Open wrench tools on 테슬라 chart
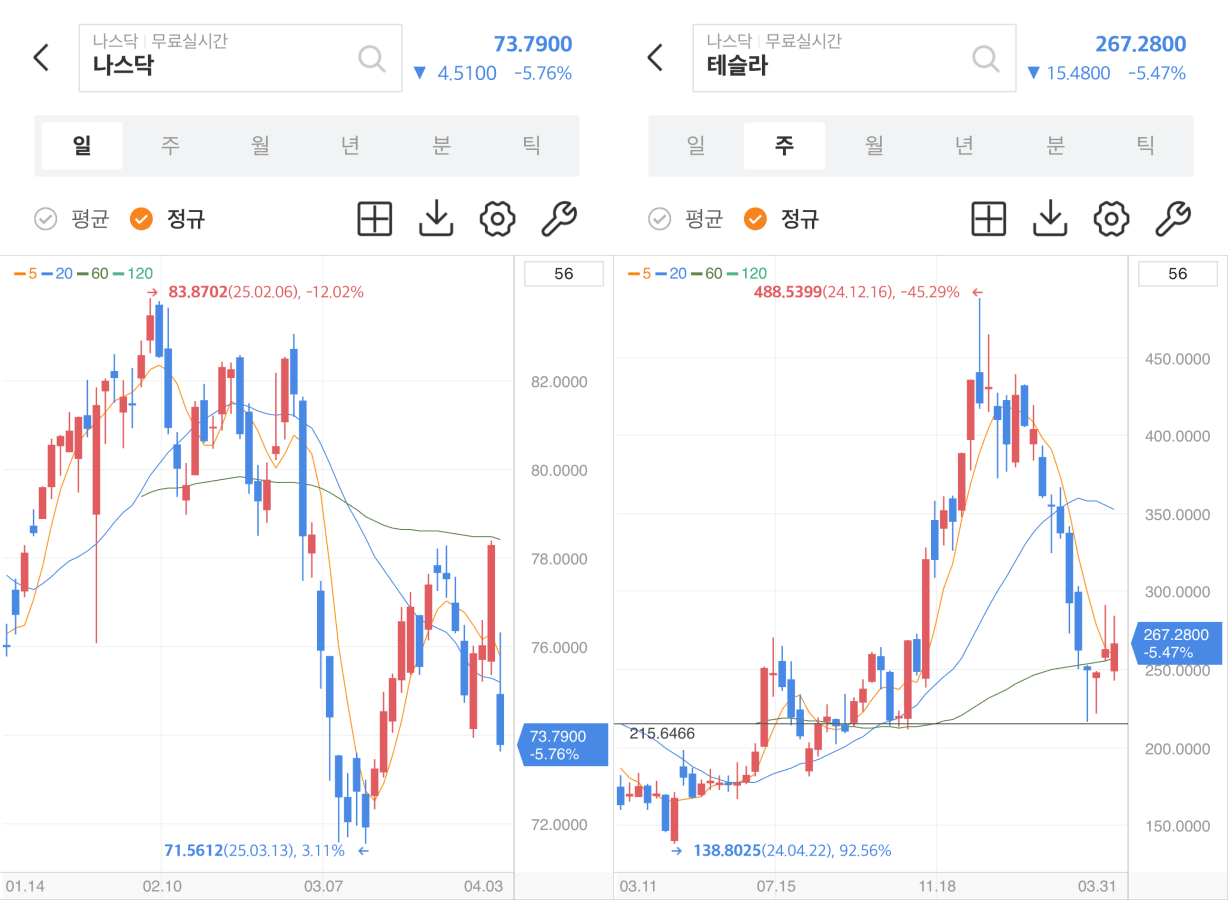This screenshot has width=1228, height=900. click(x=1173, y=218)
